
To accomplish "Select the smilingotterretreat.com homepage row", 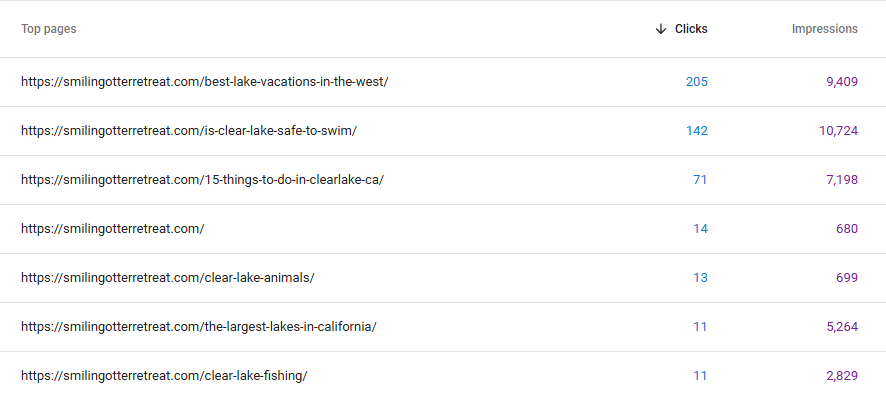I will point(443,229).
